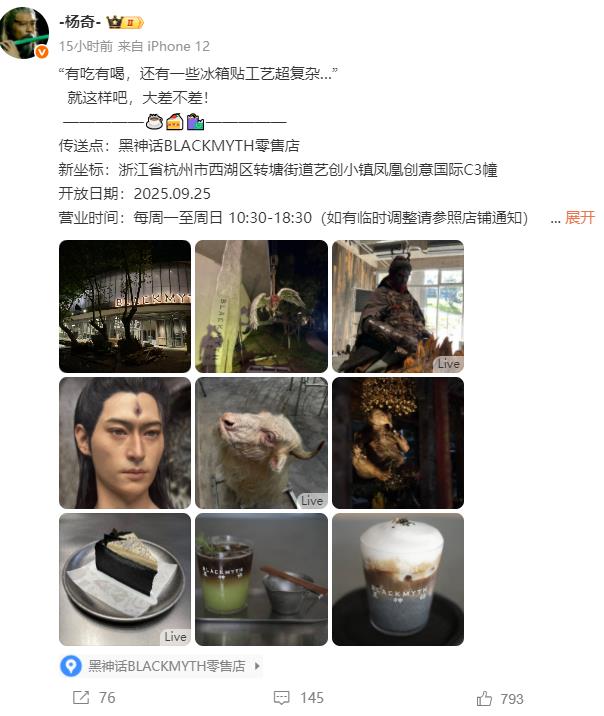This screenshot has height=716, width=604.
Task: Click the blue location pin icon
Action: [x=71, y=666]
